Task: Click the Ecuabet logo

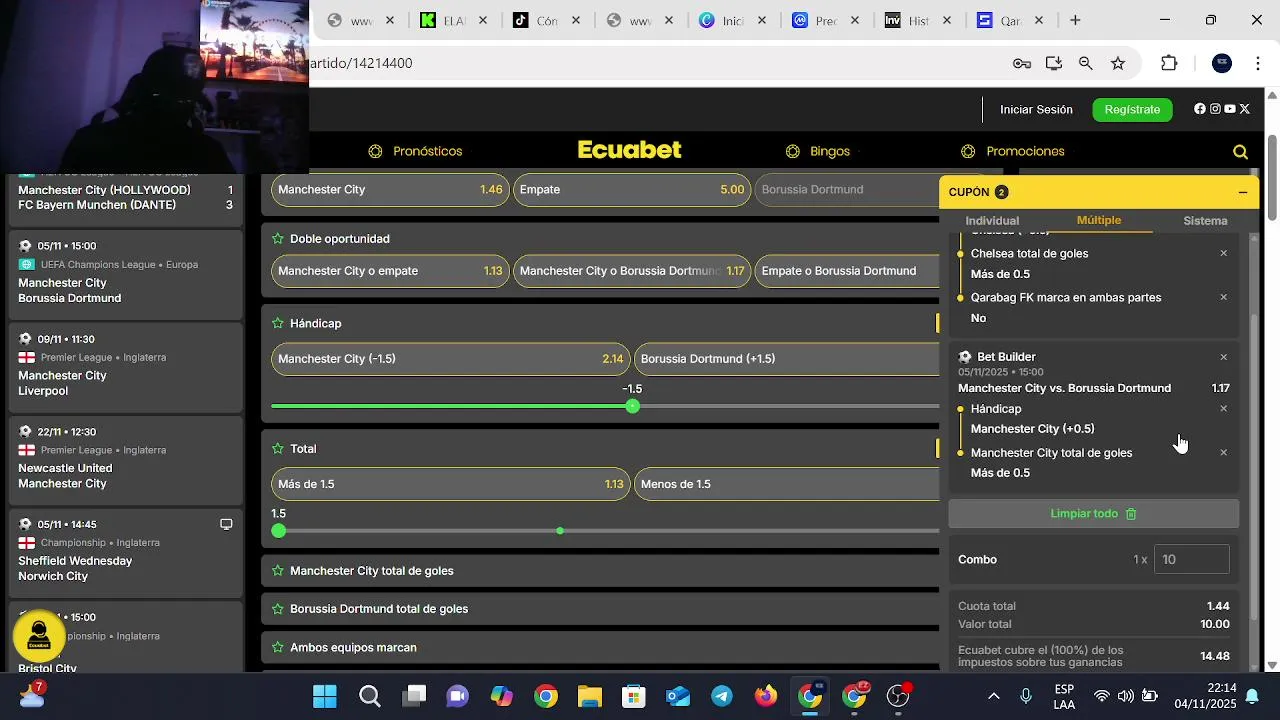Action: 629,150
